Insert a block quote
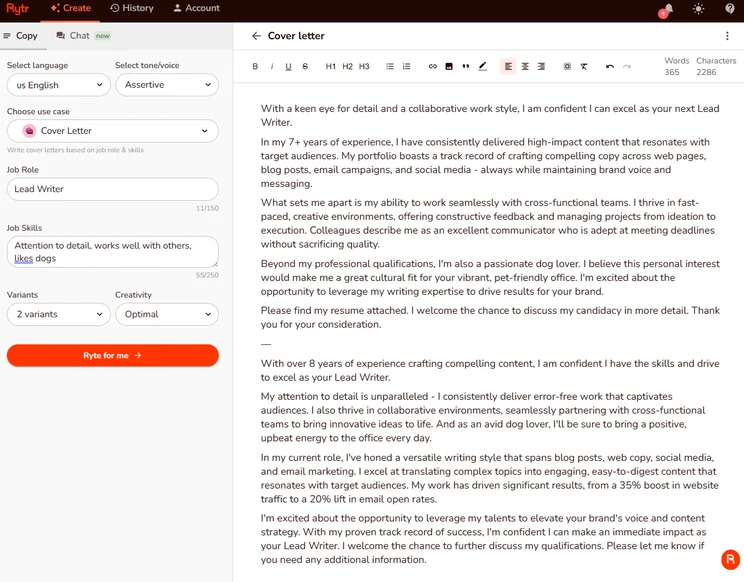This screenshot has width=744, height=582. [x=465, y=66]
